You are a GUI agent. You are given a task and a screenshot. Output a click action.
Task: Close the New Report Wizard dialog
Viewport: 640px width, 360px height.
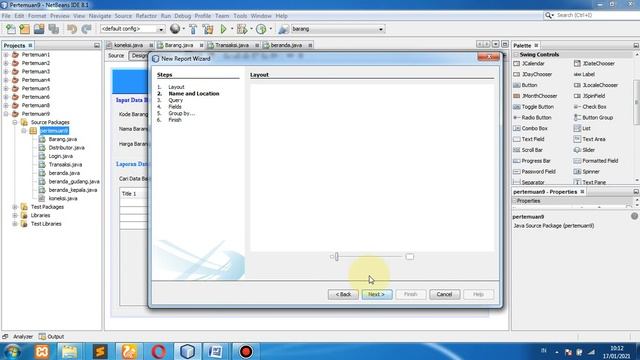(x=489, y=57)
